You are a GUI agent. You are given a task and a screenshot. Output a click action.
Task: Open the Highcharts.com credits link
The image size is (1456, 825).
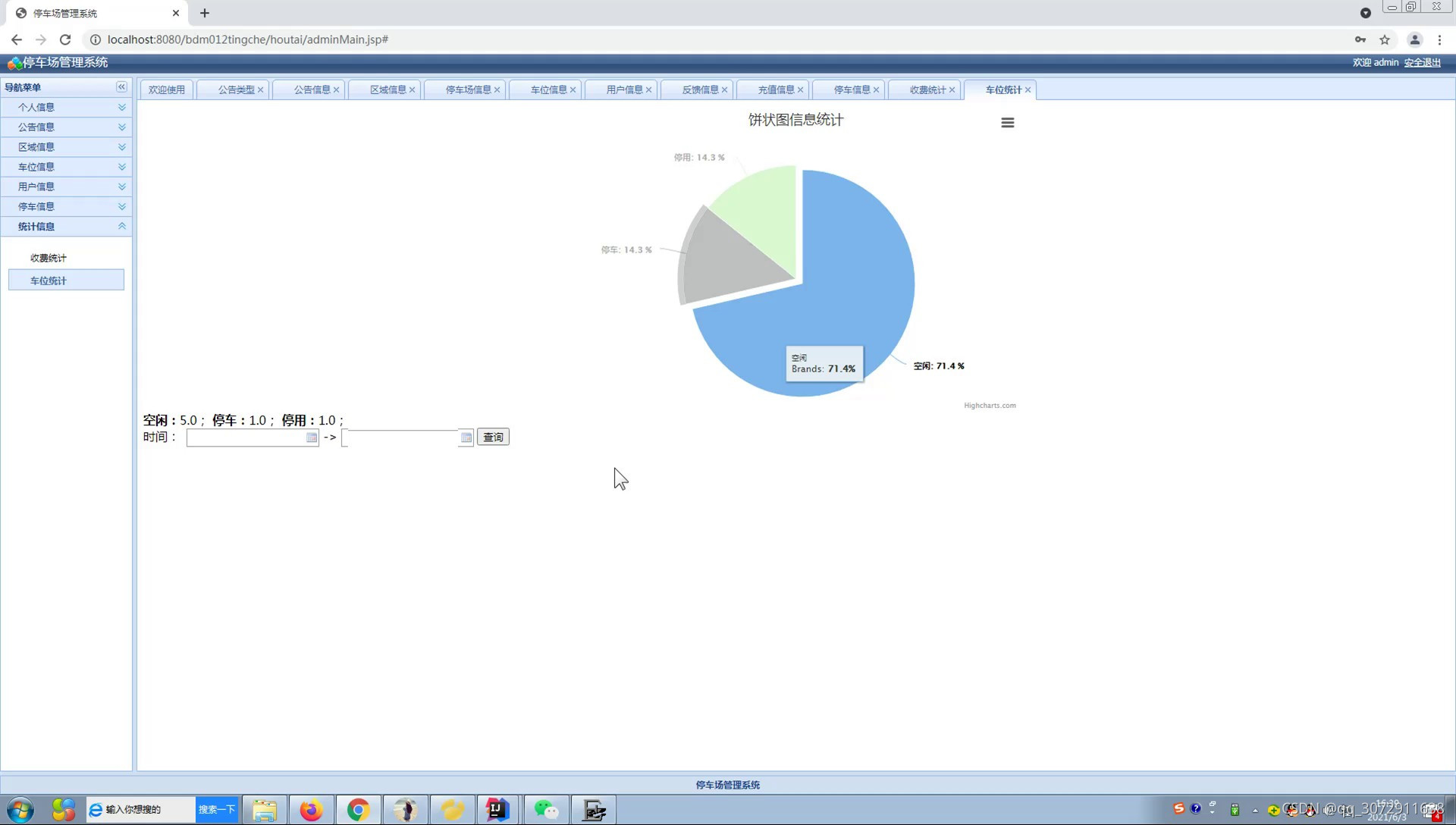coord(990,406)
